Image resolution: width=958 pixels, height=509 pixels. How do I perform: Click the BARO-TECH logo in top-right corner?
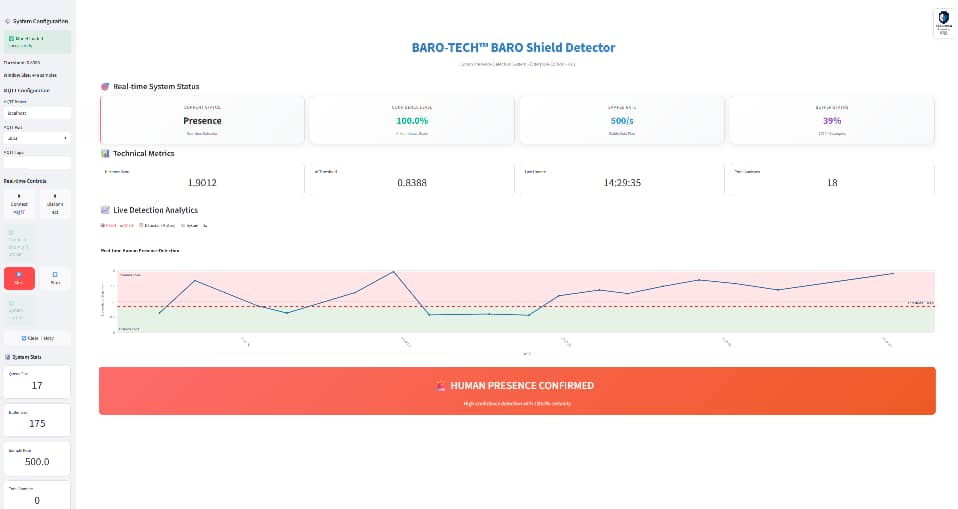pos(942,23)
